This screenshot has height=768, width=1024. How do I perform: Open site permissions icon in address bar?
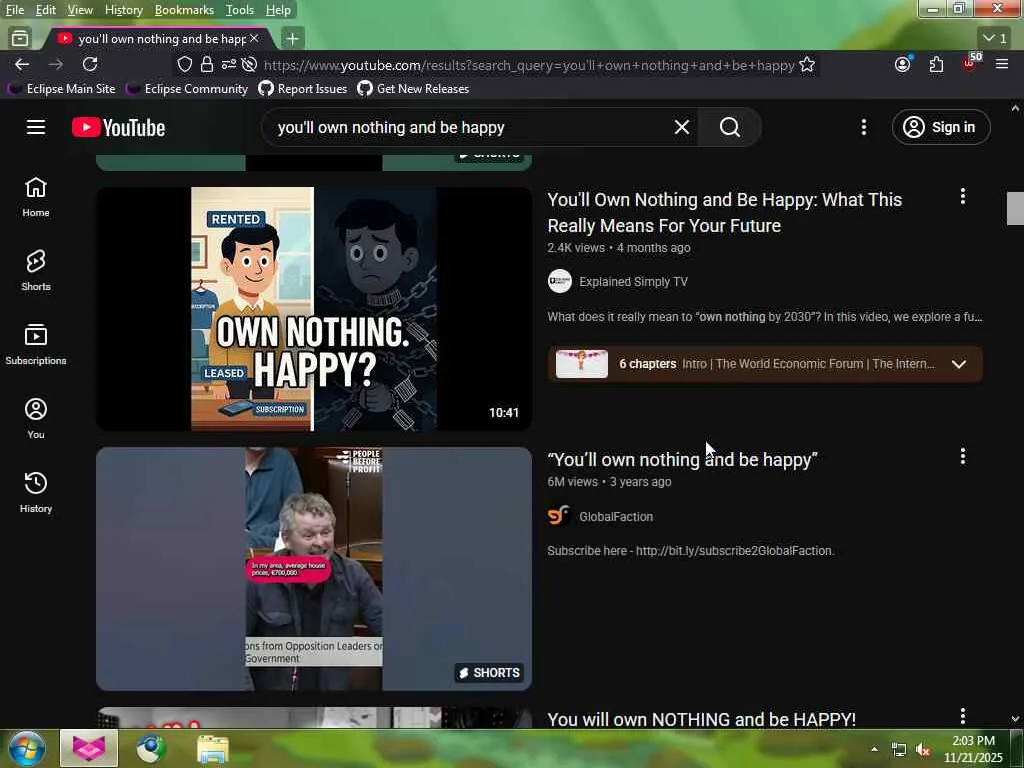pyautogui.click(x=229, y=64)
